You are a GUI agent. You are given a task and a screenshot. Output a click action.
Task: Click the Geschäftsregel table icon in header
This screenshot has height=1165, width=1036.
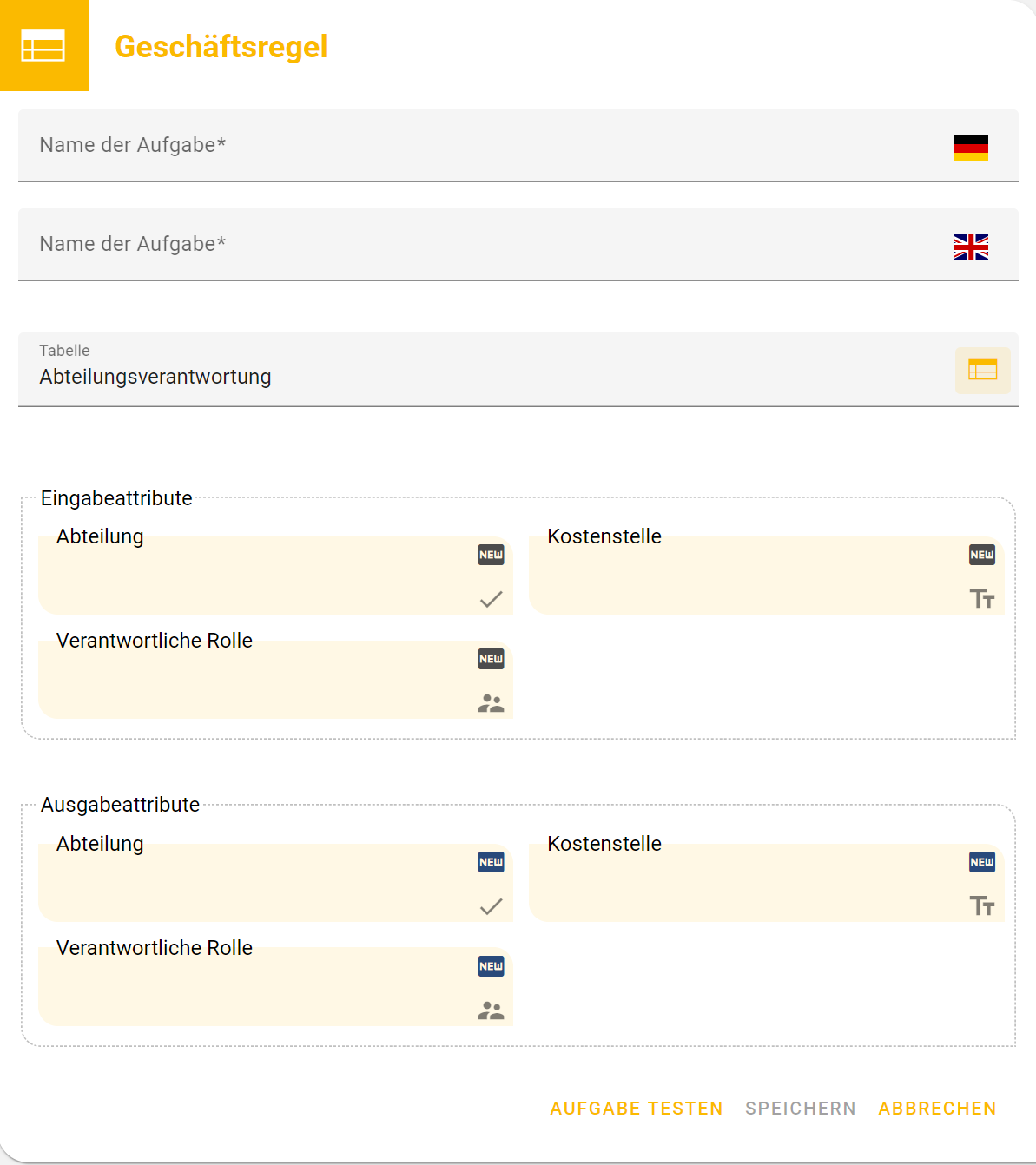coord(43,45)
